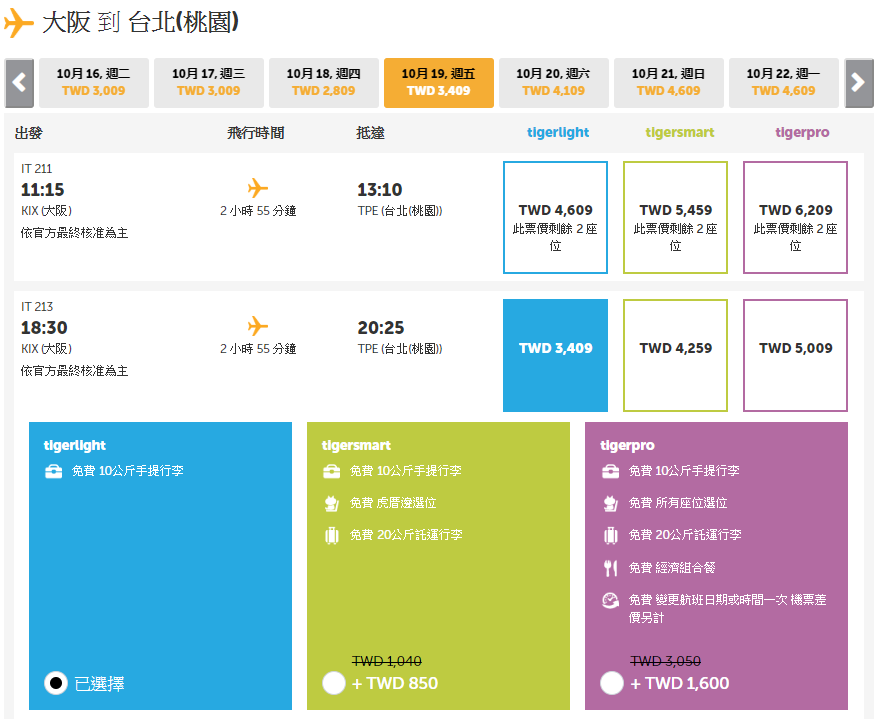Click the strikethrough price TWD 3,050
Viewport: 881px width, 719px height.
pyautogui.click(x=666, y=661)
